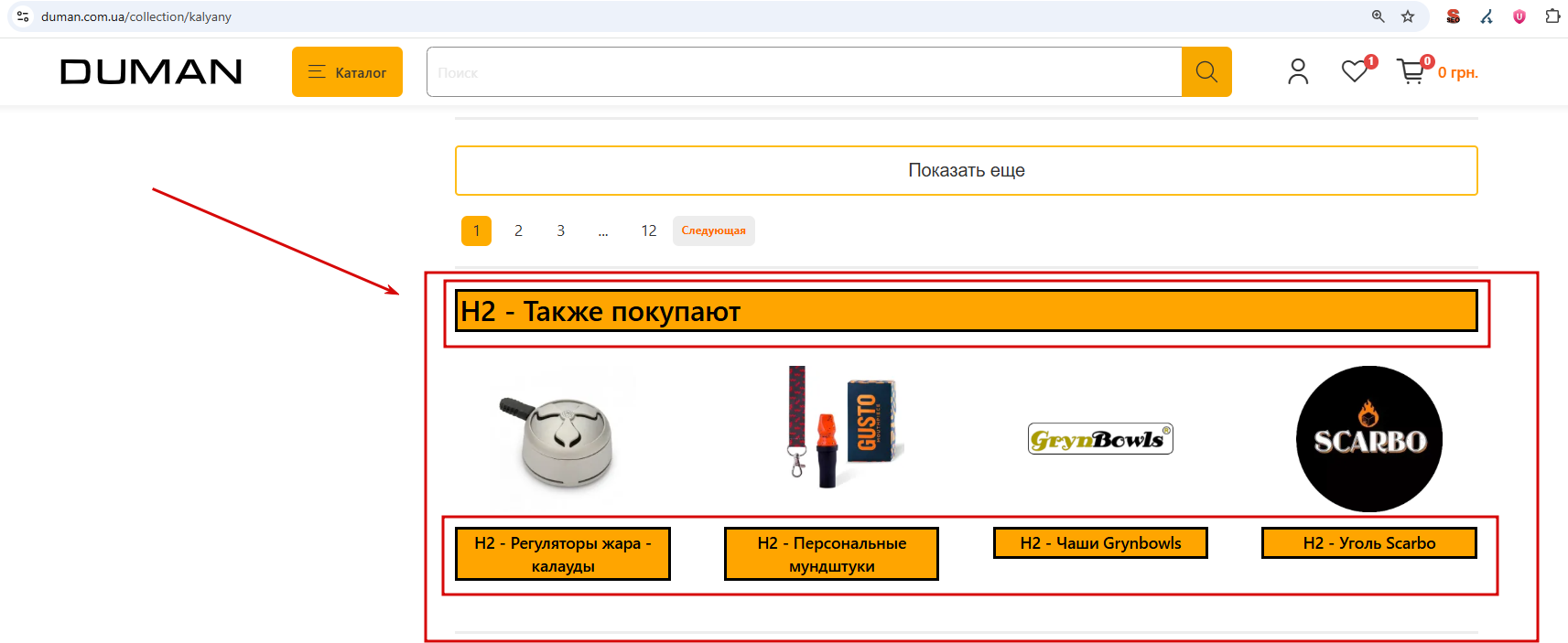The height and width of the screenshot is (643, 1568).
Task: Click the search magnifier button
Action: (1206, 71)
